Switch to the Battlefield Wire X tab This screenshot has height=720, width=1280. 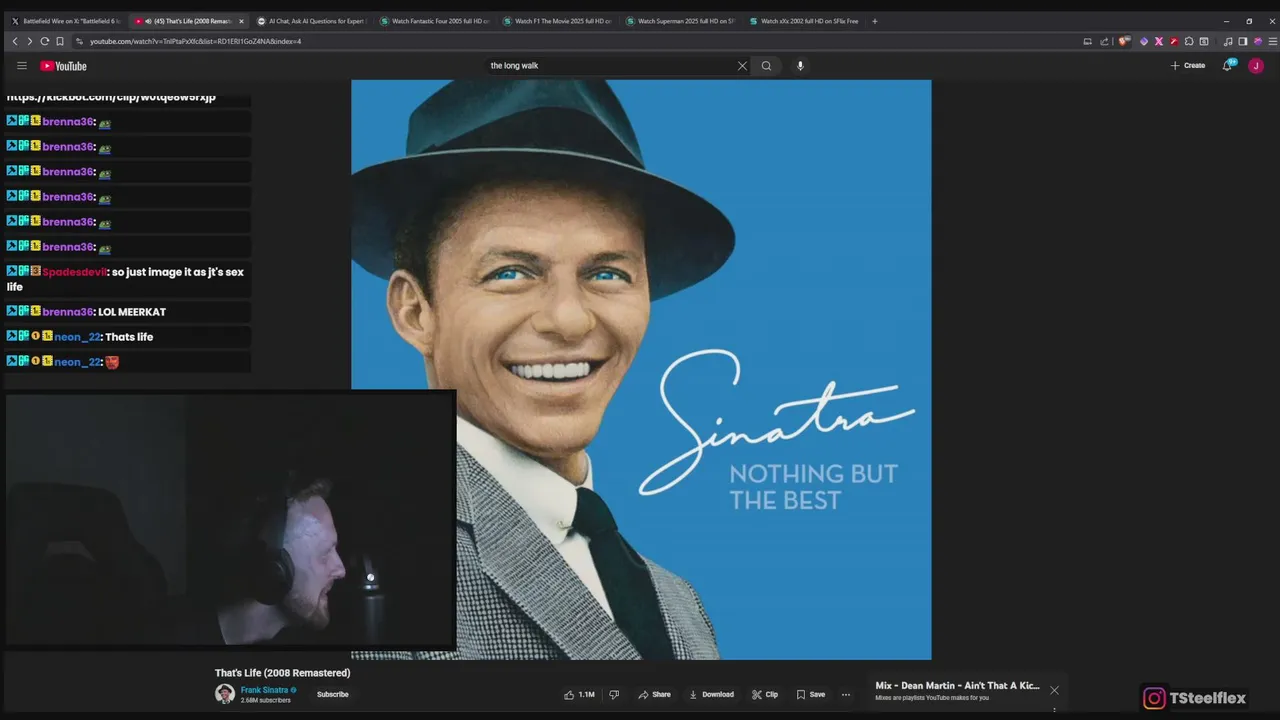(x=65, y=21)
